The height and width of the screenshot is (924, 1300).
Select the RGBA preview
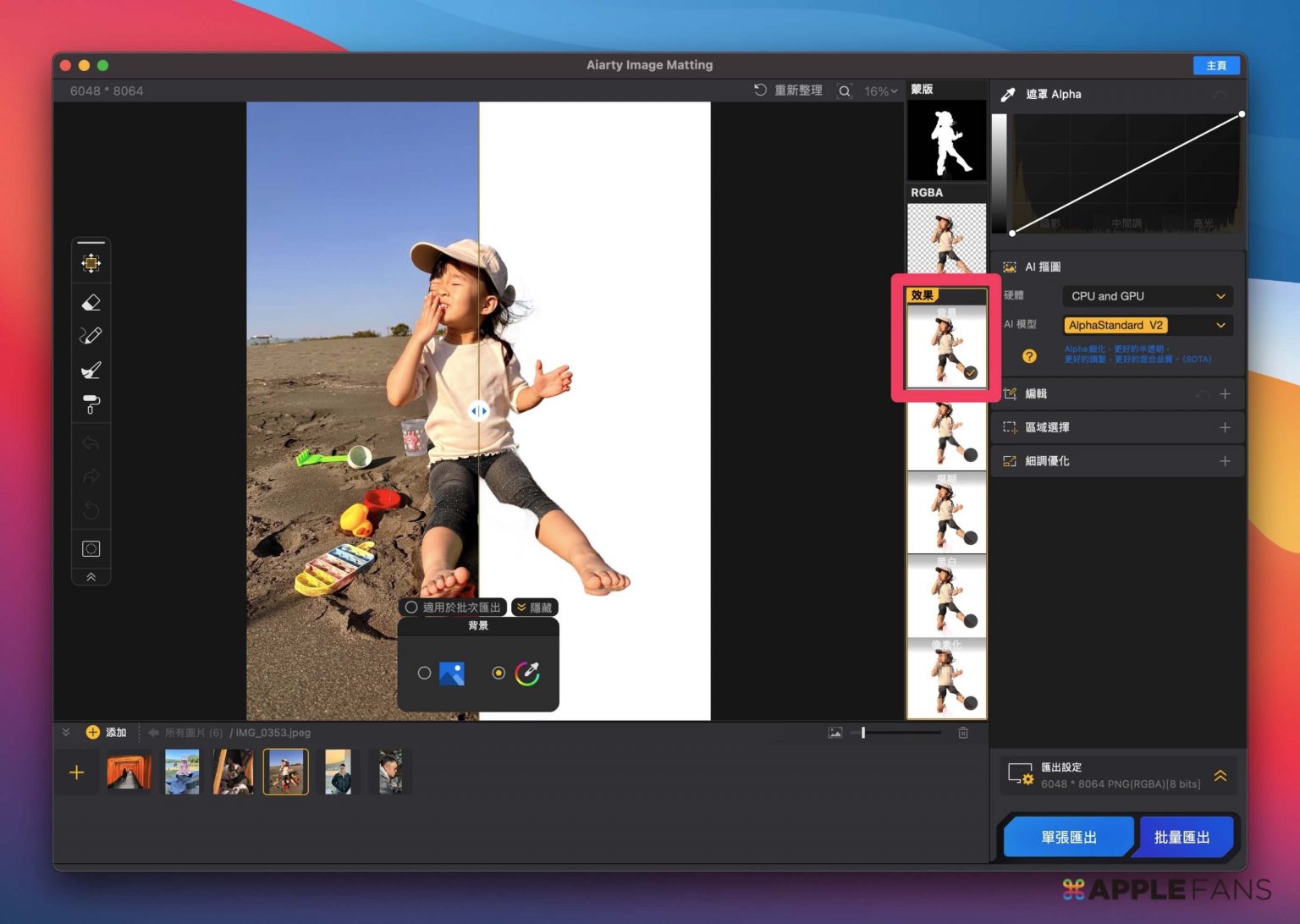point(946,237)
